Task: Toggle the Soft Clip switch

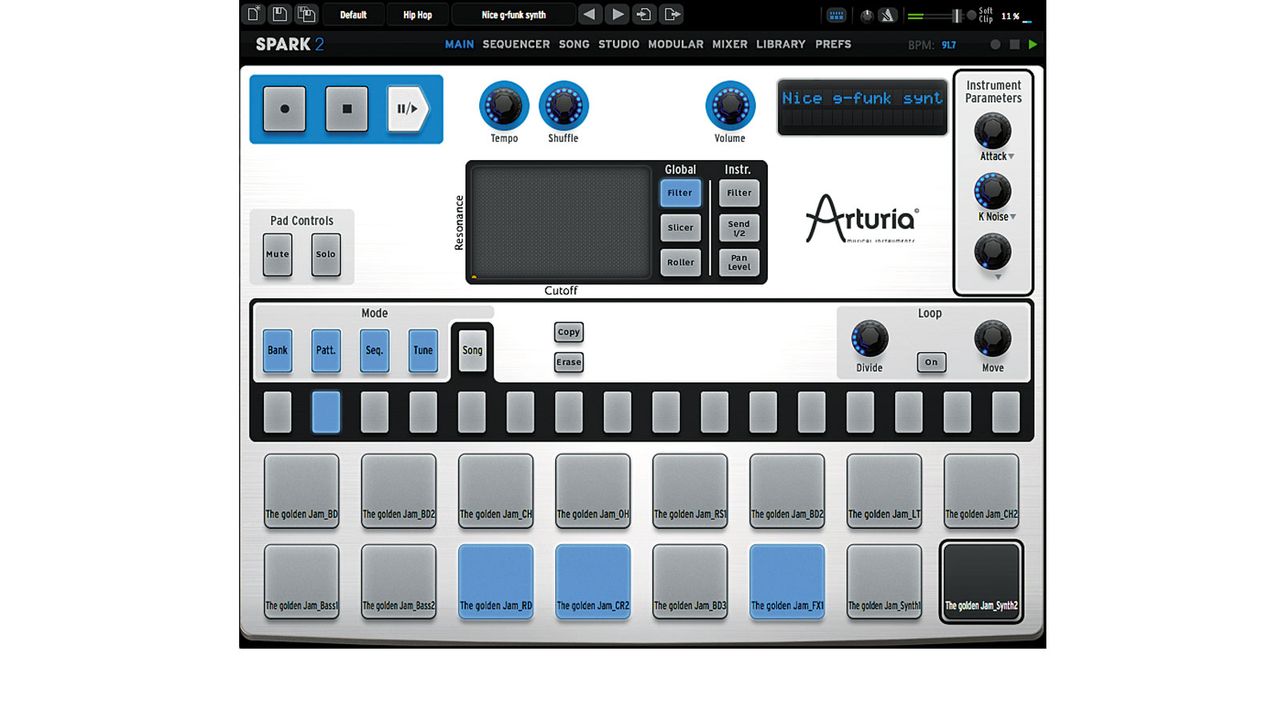Action: 972,15
